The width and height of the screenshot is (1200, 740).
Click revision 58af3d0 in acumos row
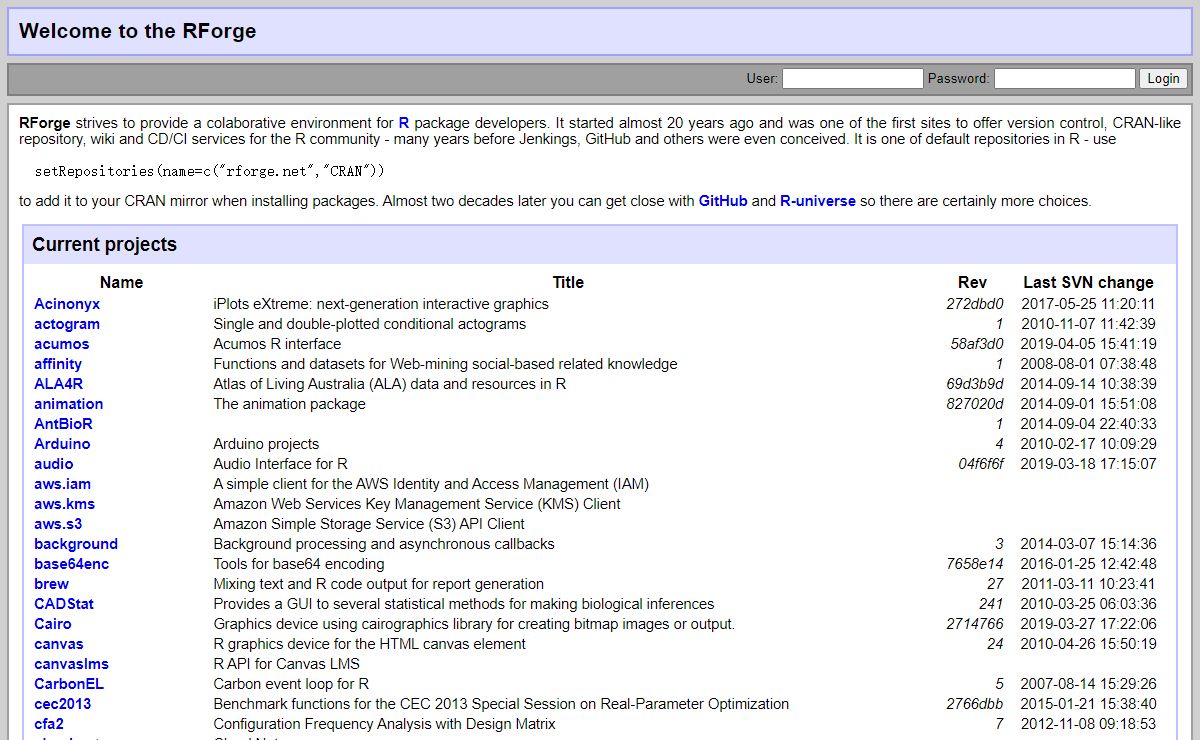click(x=977, y=344)
